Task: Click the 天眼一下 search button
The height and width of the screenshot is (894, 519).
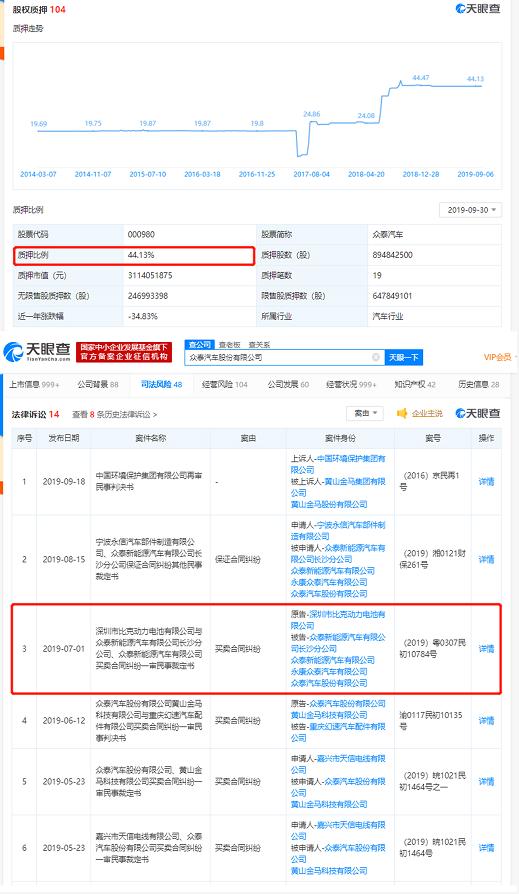Action: click(x=403, y=357)
